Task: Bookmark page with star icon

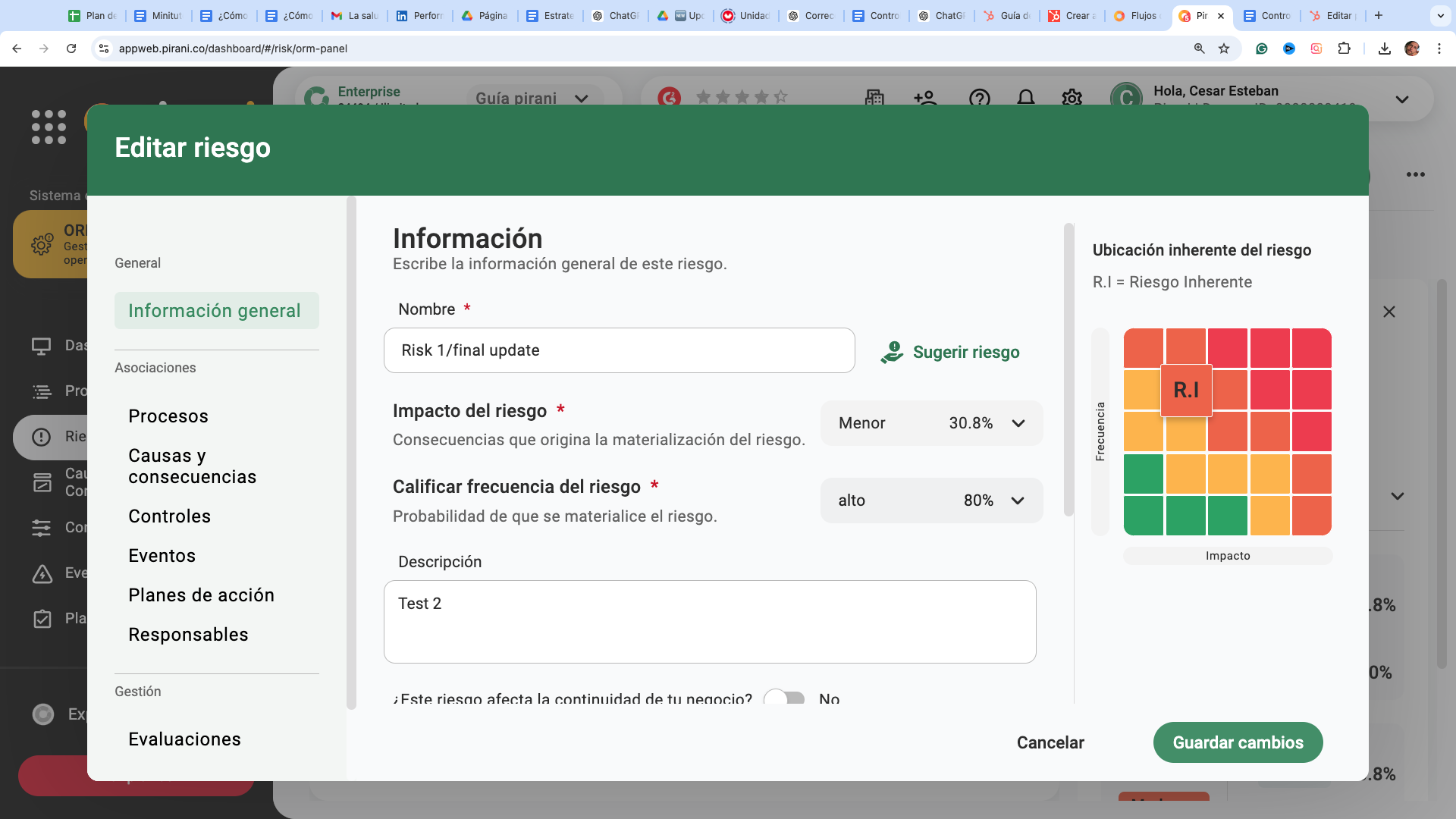Action: tap(1224, 49)
